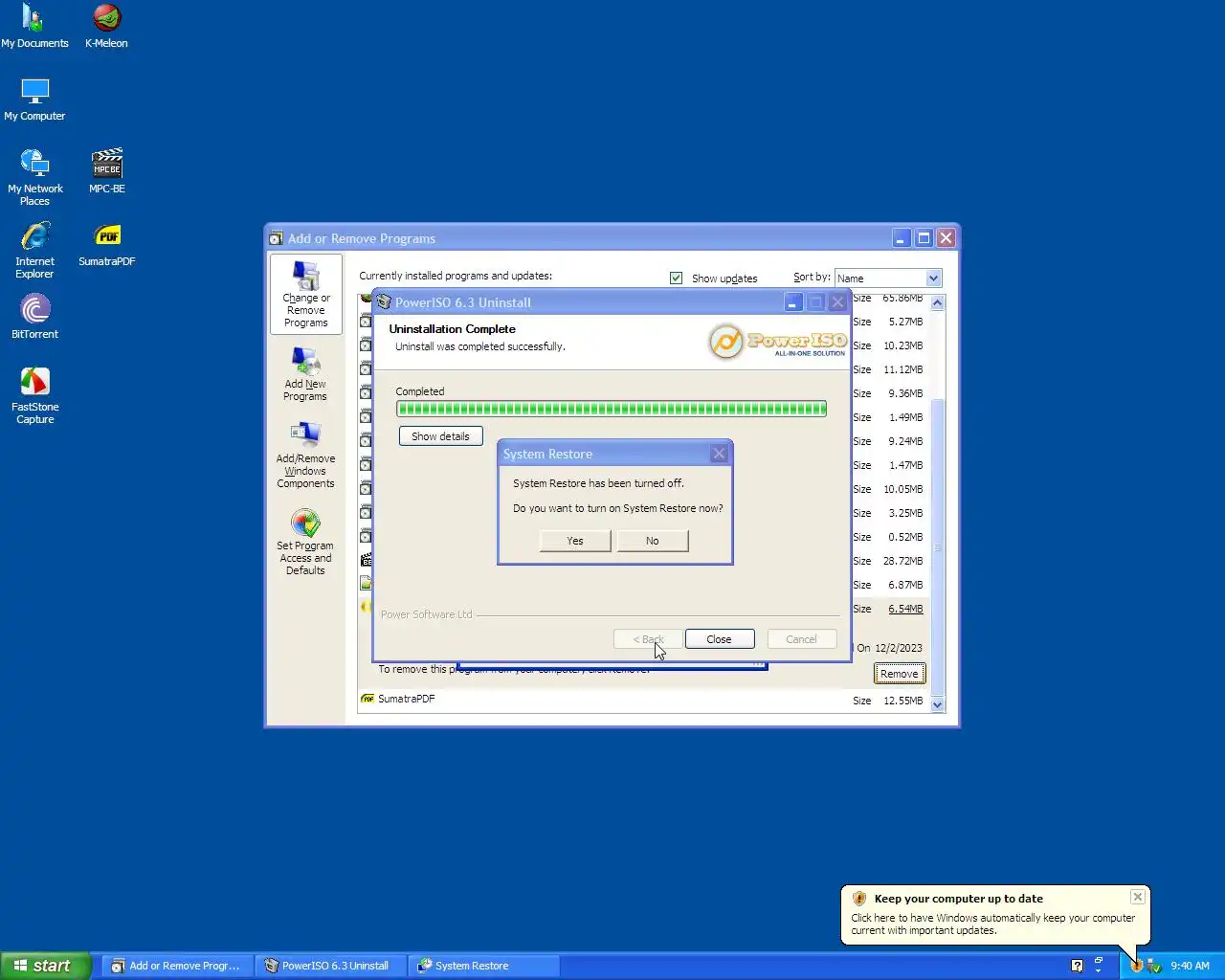Close the update notification balloon

(1137, 897)
